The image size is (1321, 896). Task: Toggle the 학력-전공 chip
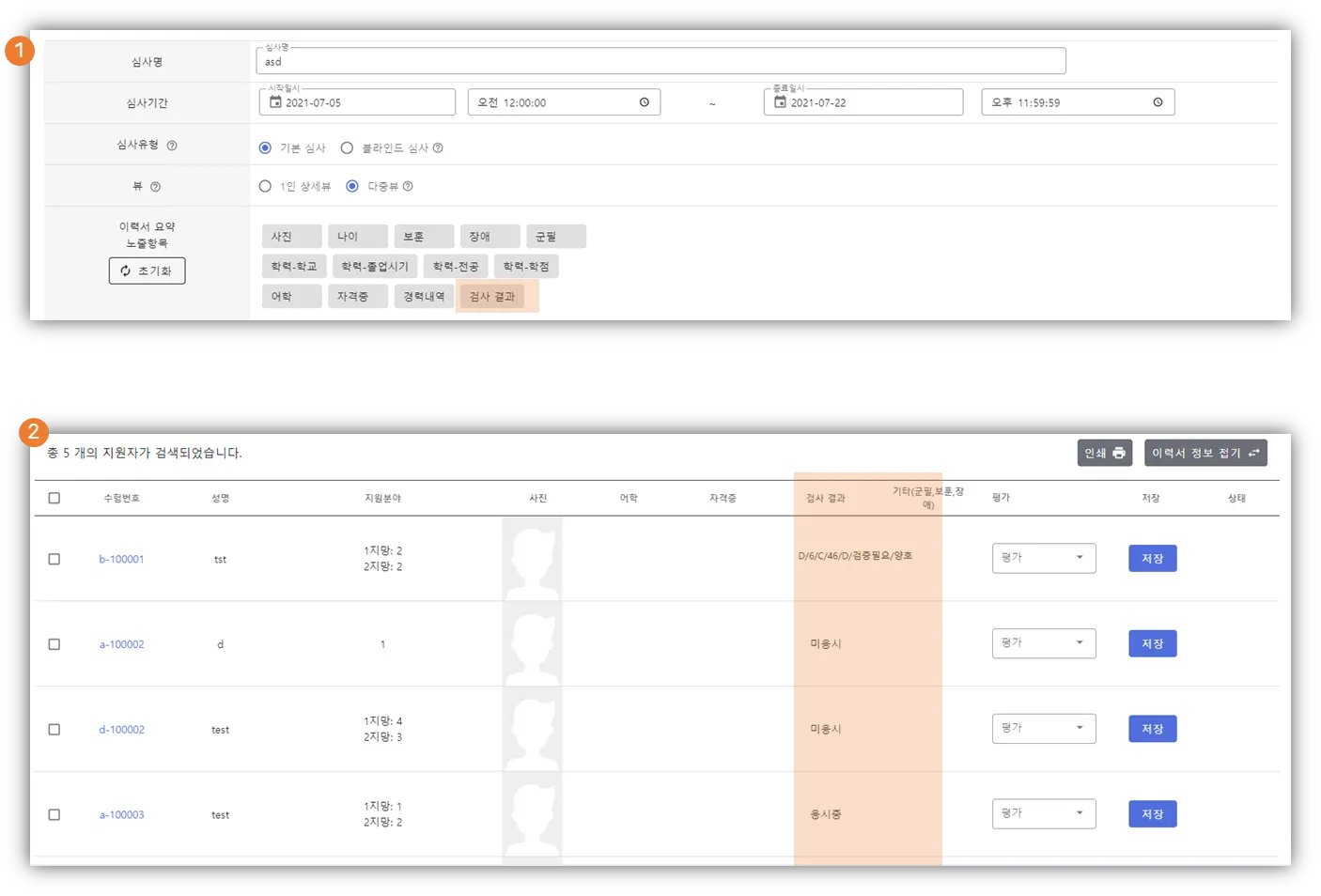tap(456, 267)
